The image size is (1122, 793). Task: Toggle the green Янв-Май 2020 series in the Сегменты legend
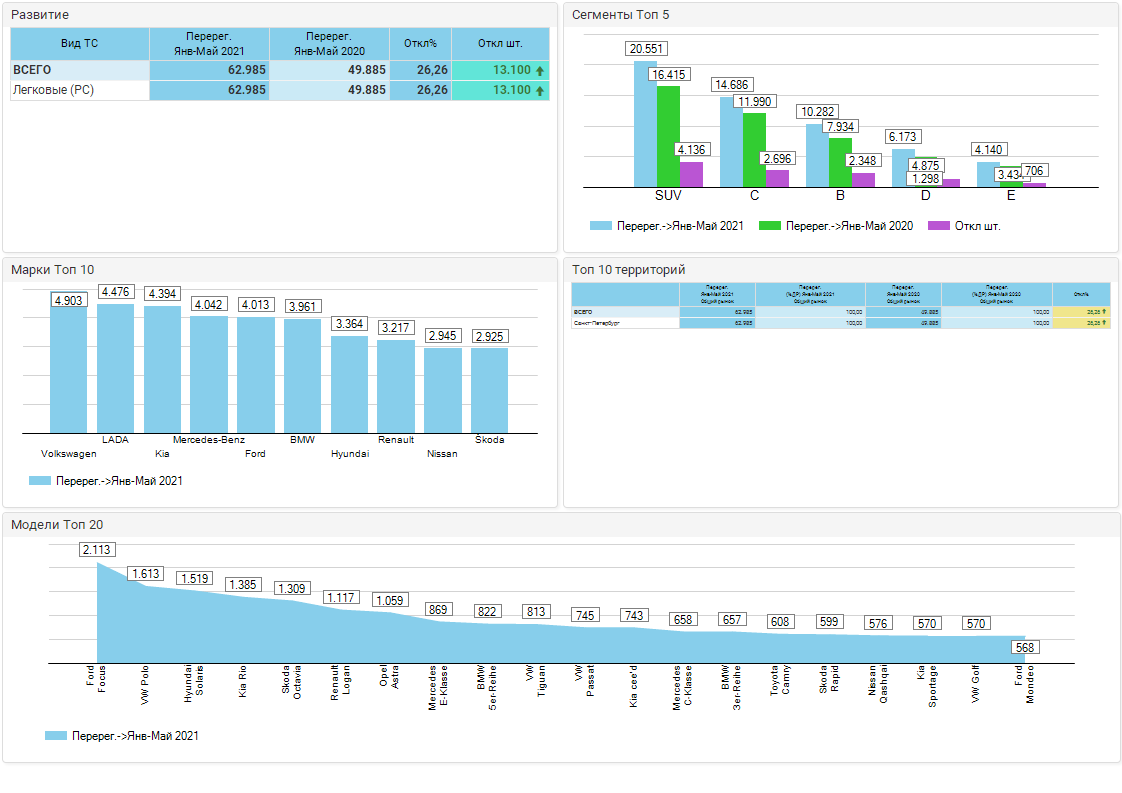coord(771,226)
